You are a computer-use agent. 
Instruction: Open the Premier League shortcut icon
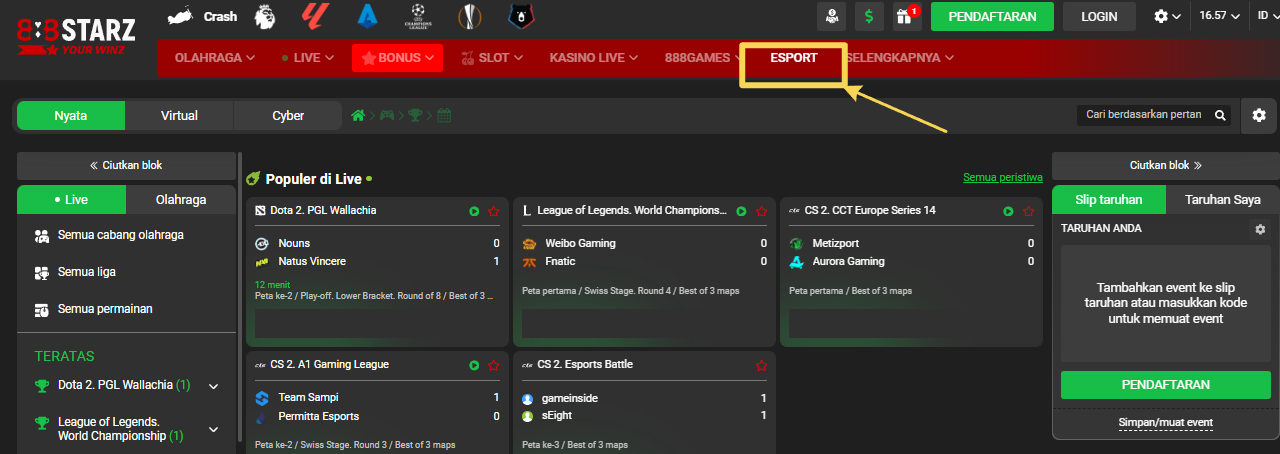click(264, 16)
